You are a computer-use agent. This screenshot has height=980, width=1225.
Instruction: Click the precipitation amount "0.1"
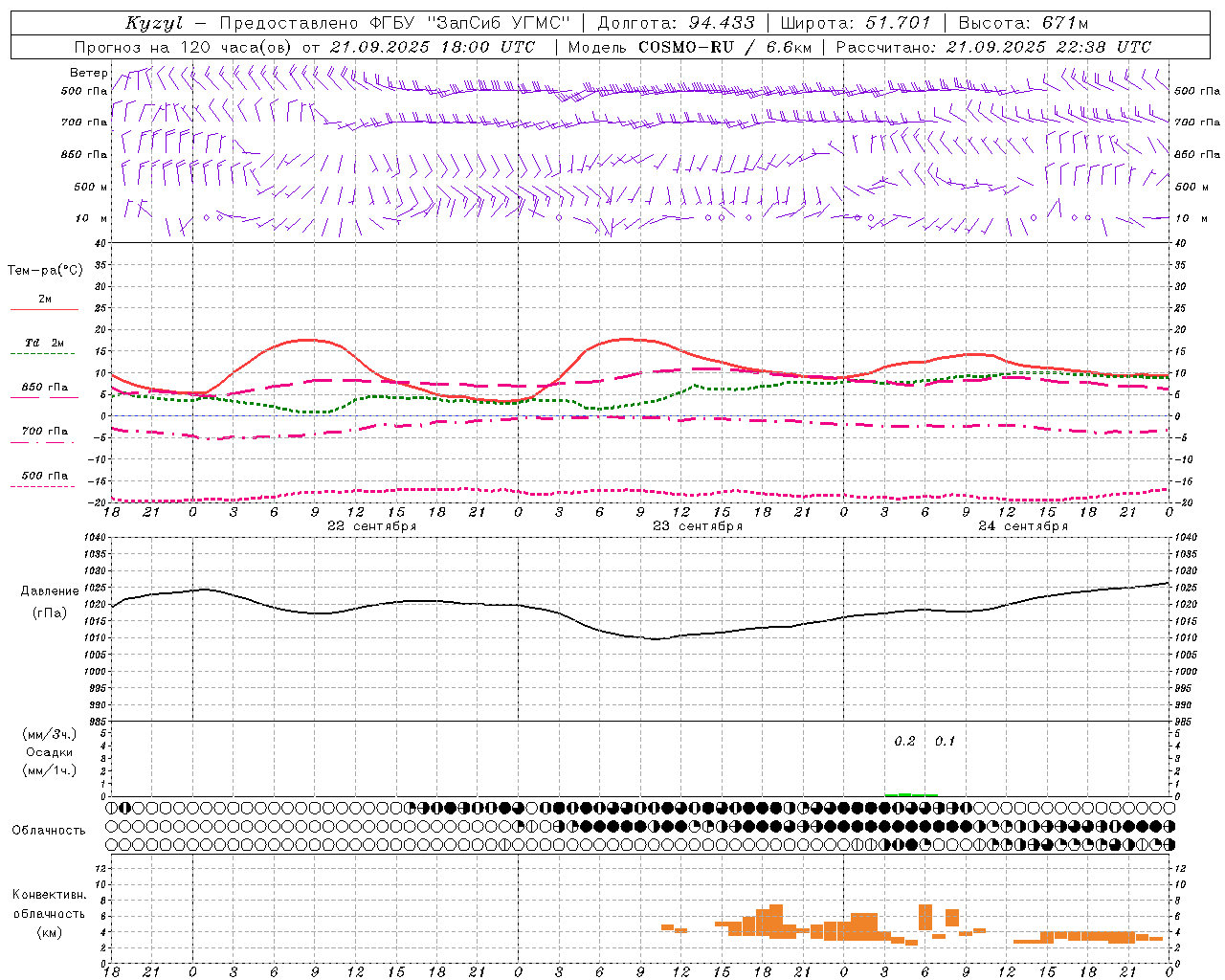coord(945,742)
